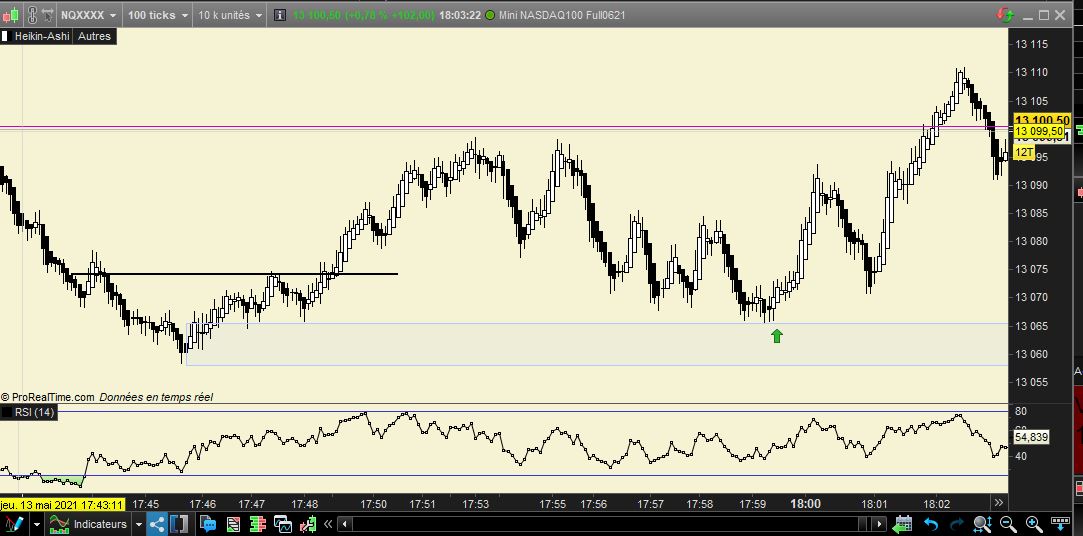Click the share chart icon
The width and height of the screenshot is (1083, 536).
point(157,524)
